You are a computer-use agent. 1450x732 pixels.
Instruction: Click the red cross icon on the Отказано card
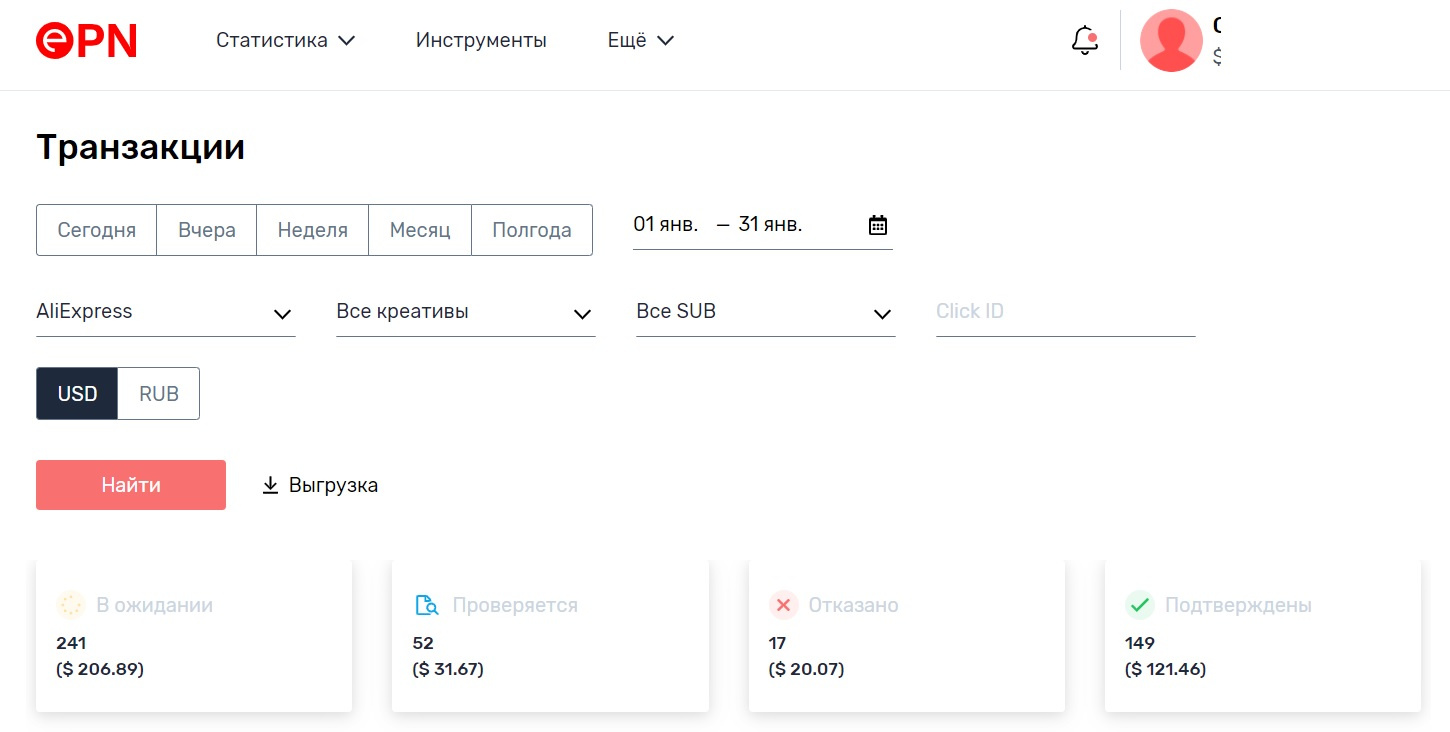tap(783, 605)
